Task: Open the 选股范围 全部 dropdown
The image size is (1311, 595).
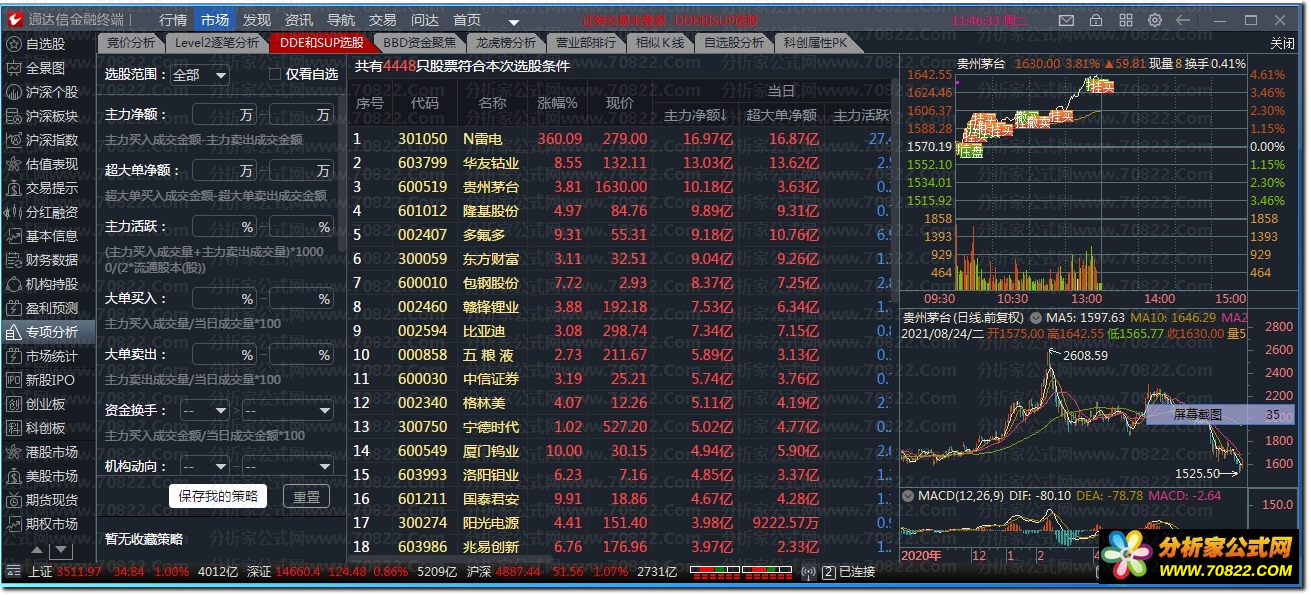Action: [200, 75]
